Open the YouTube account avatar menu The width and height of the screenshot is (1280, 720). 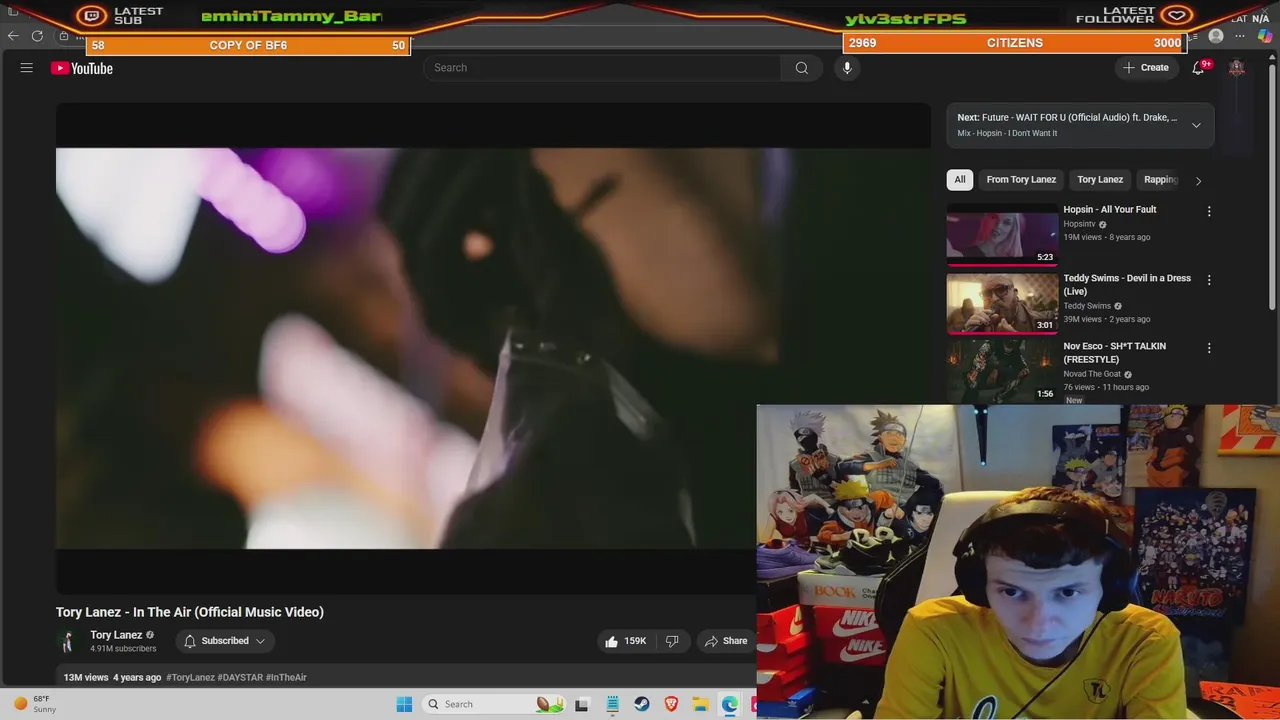[x=1237, y=68]
